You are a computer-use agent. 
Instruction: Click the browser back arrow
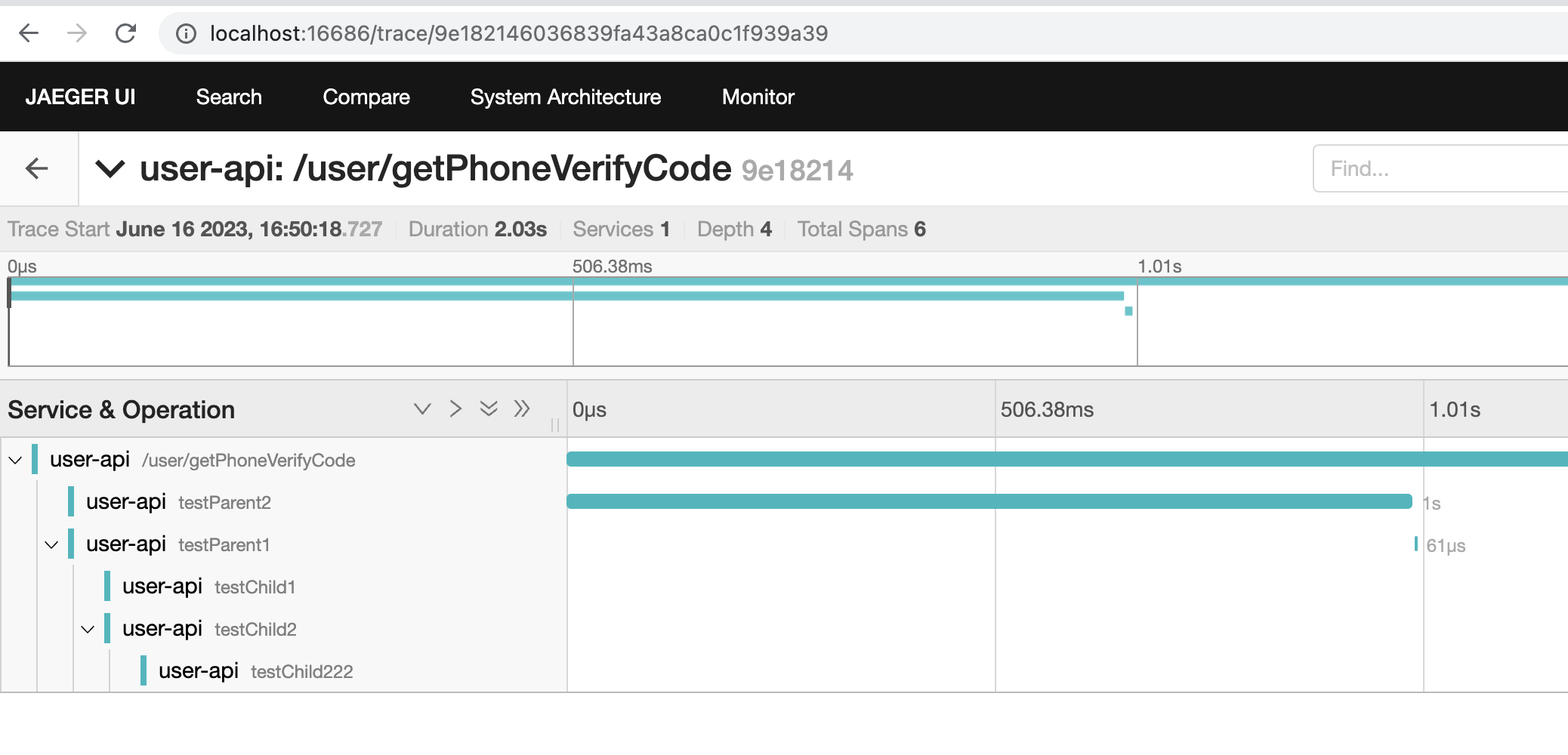click(29, 33)
